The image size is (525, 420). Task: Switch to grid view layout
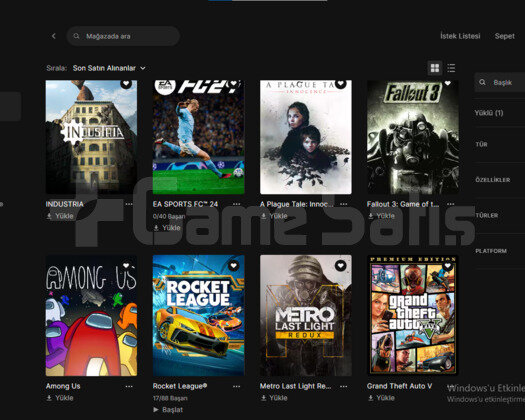435,68
